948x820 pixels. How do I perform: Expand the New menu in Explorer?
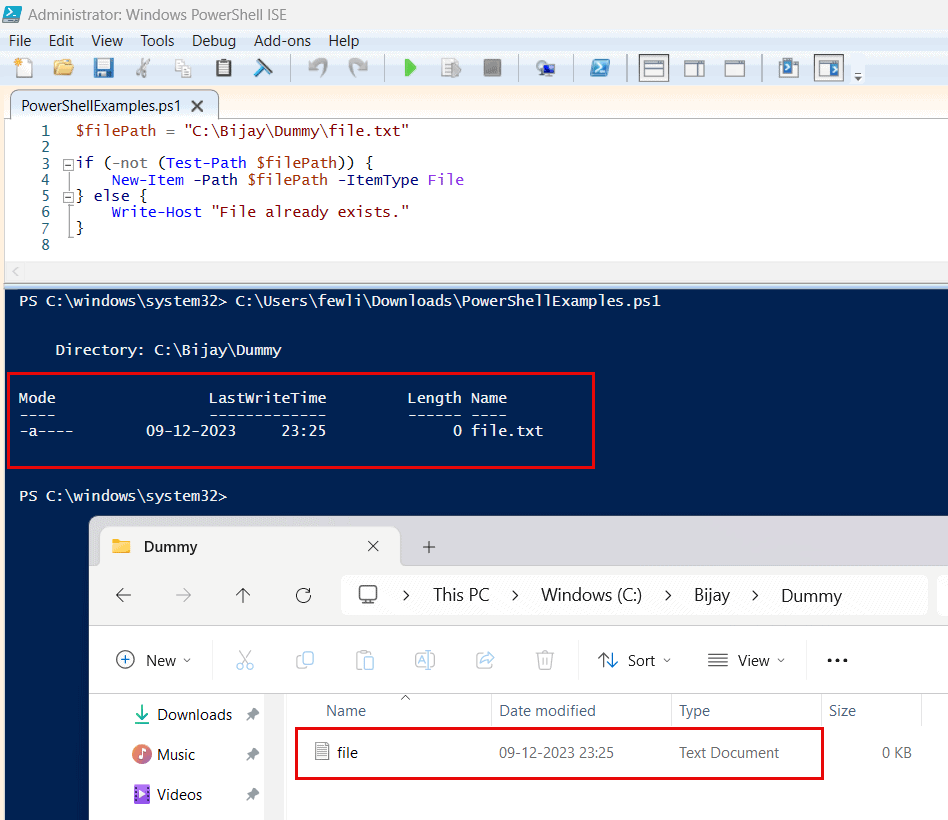[x=153, y=660]
